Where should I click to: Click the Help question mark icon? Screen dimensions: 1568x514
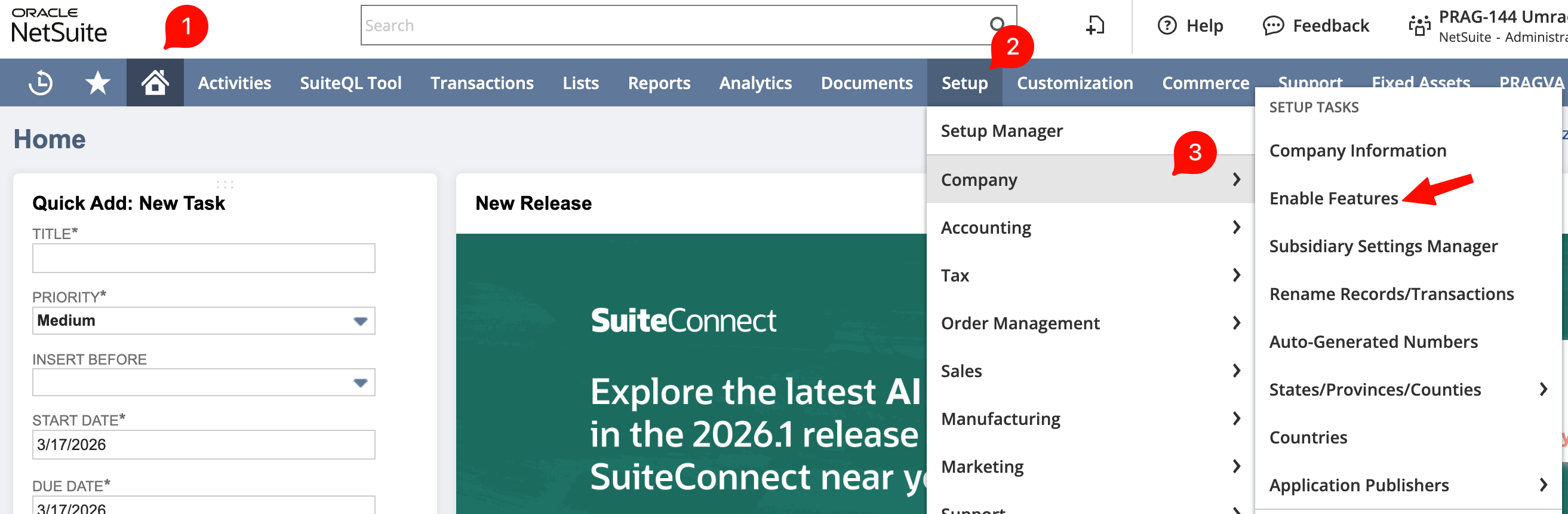[1167, 26]
